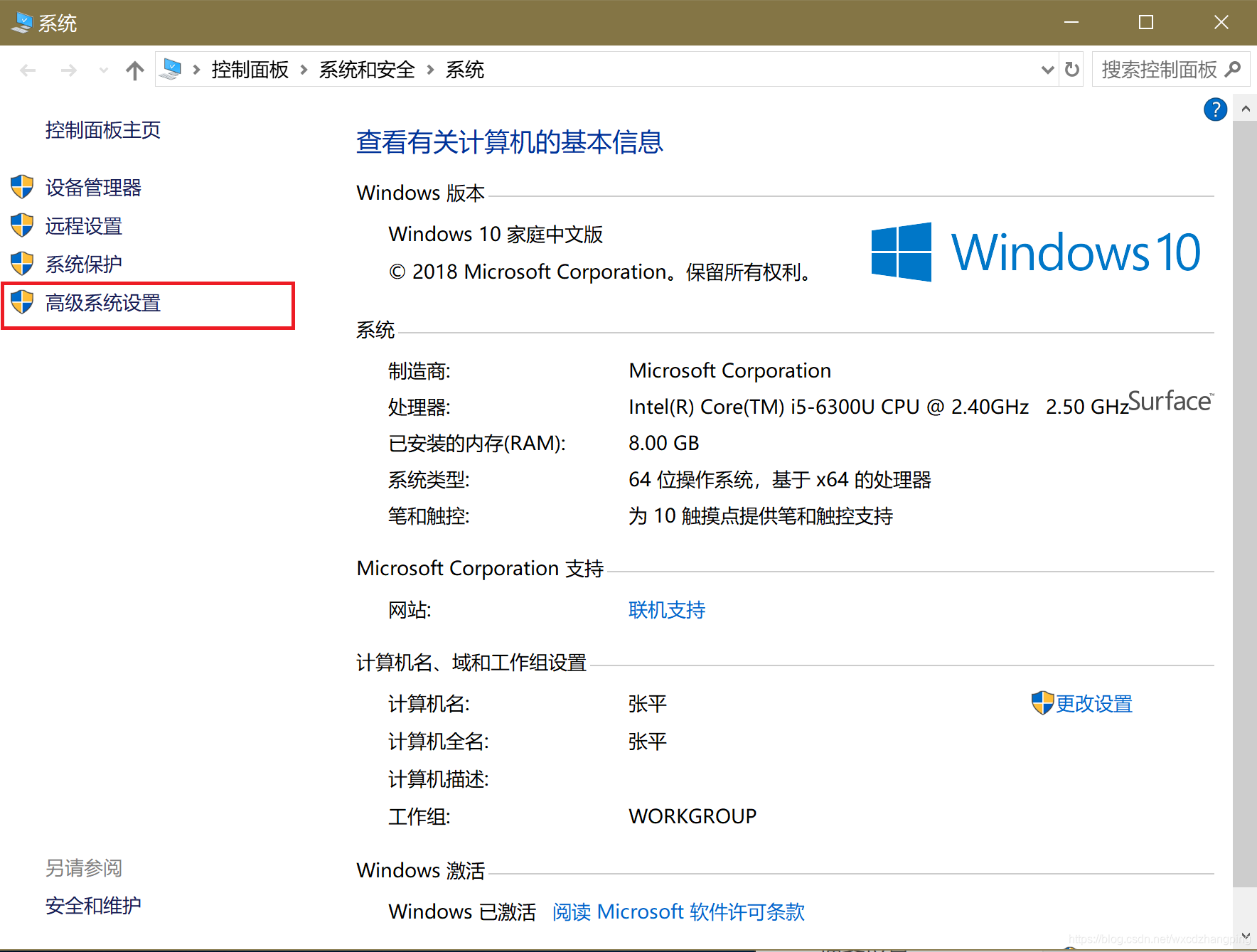
Task: Minimize the 系统 window
Action: coord(1071,23)
